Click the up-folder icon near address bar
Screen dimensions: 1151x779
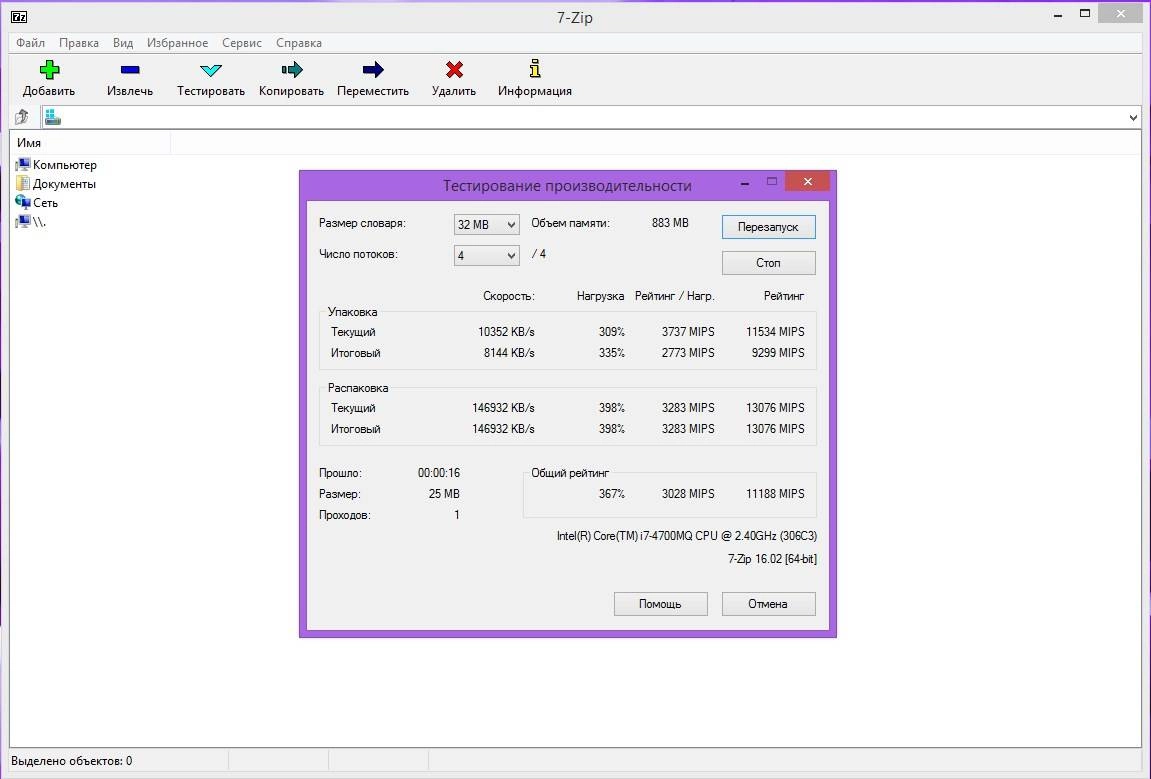coord(22,117)
